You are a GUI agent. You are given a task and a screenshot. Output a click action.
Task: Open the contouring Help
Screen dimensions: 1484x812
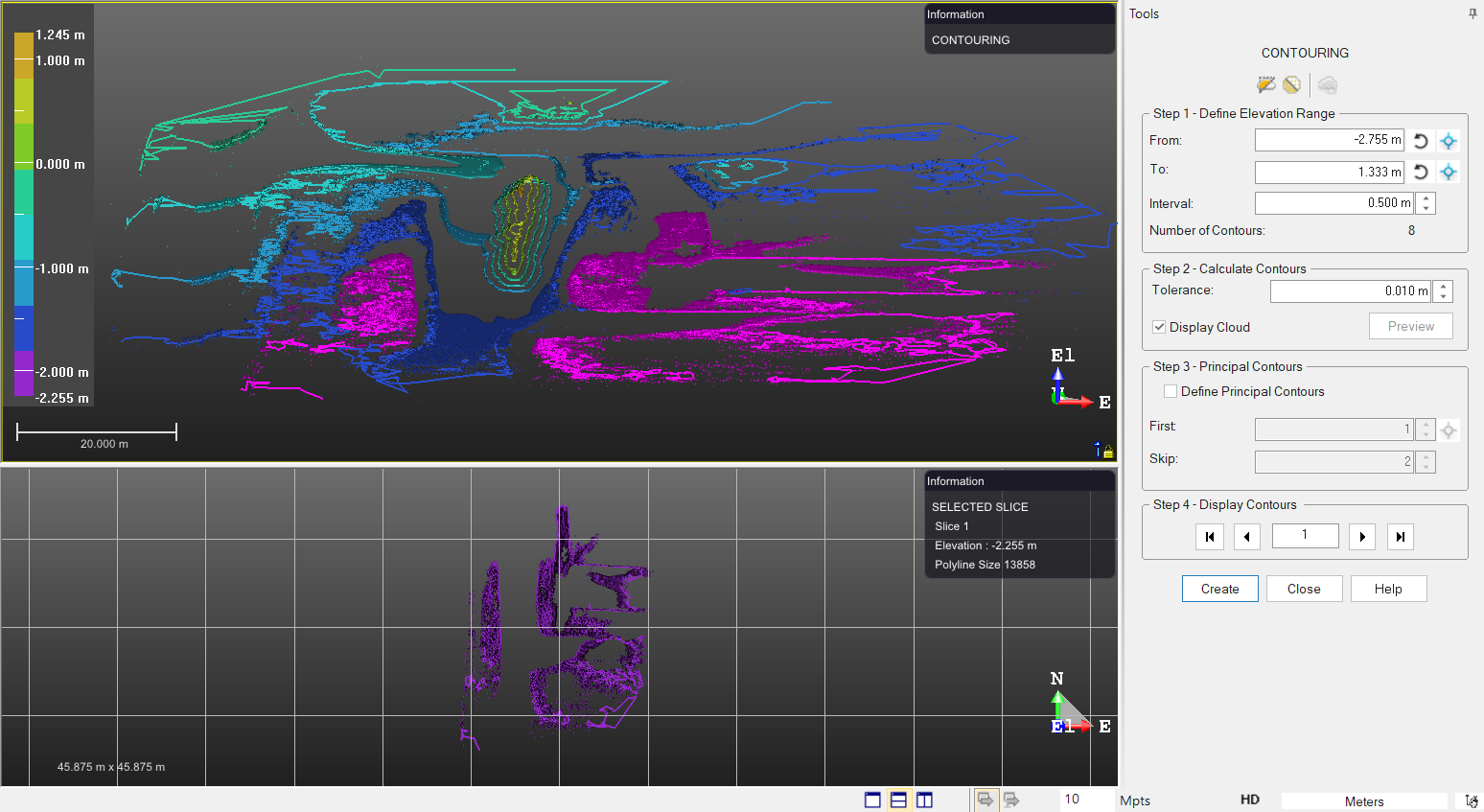click(x=1388, y=589)
